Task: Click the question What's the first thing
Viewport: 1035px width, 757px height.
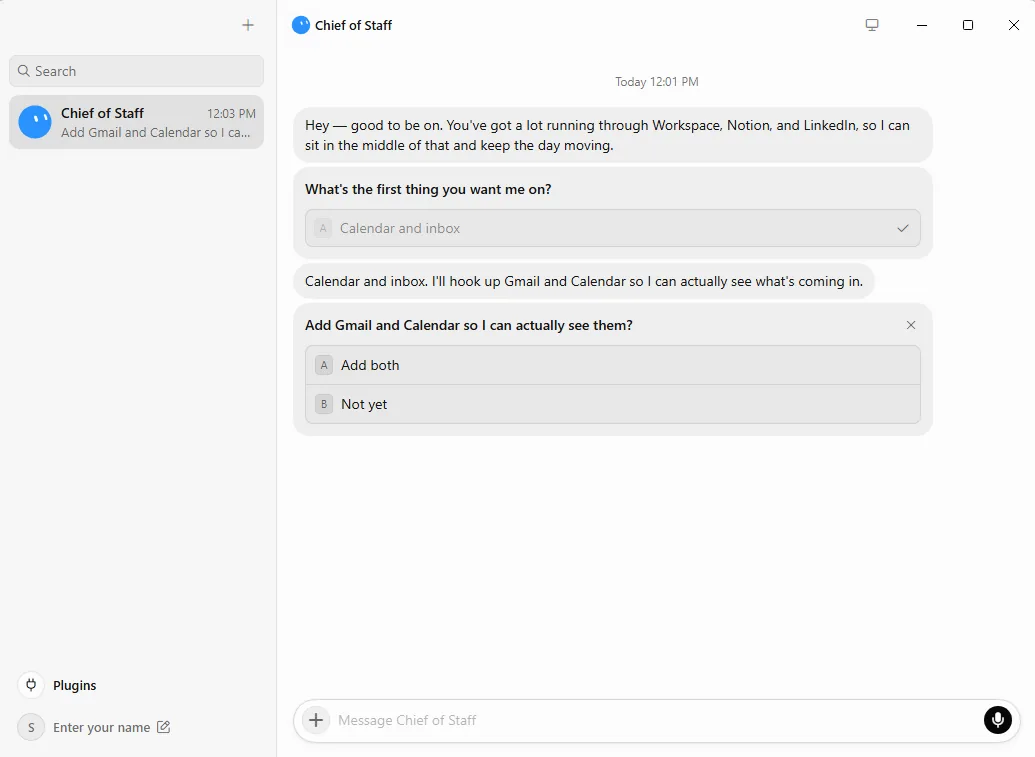Action: pyautogui.click(x=428, y=189)
